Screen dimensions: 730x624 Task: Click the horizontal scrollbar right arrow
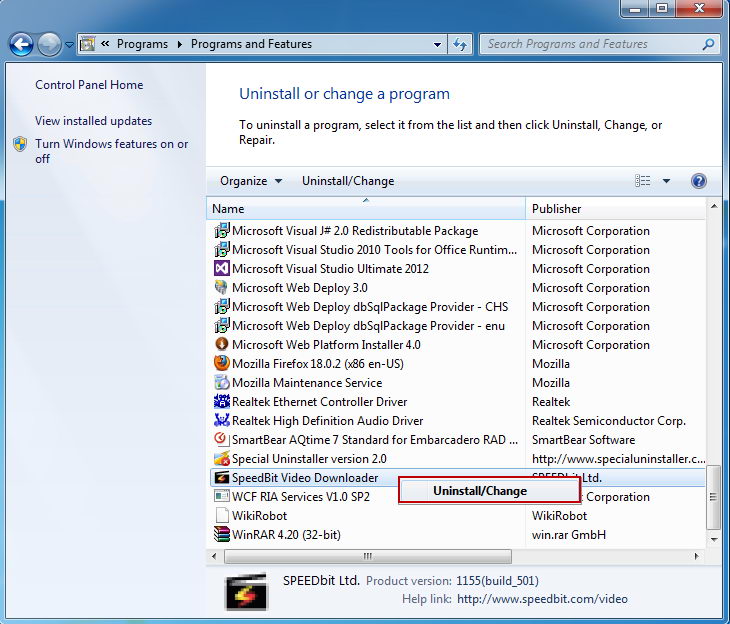pyautogui.click(x=696, y=556)
